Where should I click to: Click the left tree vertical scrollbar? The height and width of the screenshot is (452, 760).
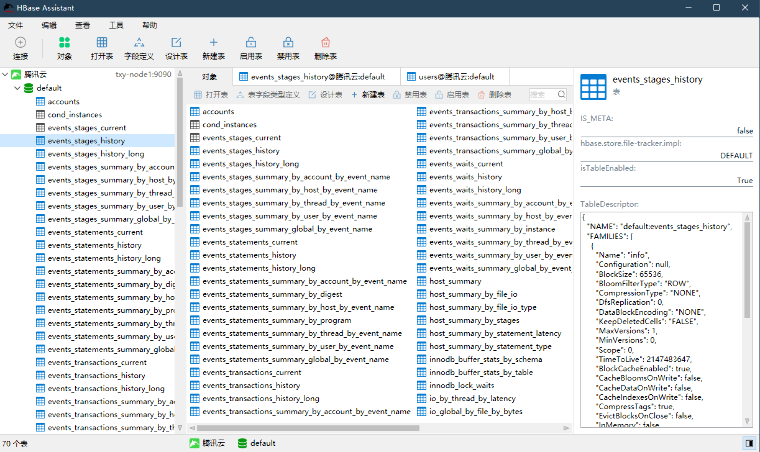[x=180, y=143]
